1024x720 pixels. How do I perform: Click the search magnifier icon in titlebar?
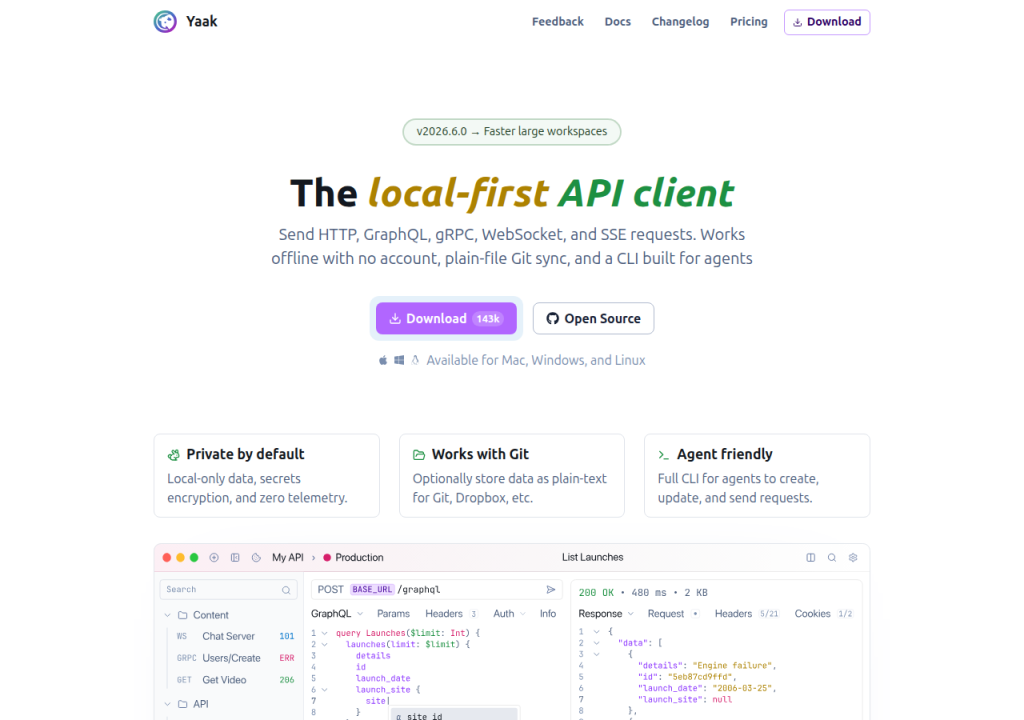click(x=831, y=557)
